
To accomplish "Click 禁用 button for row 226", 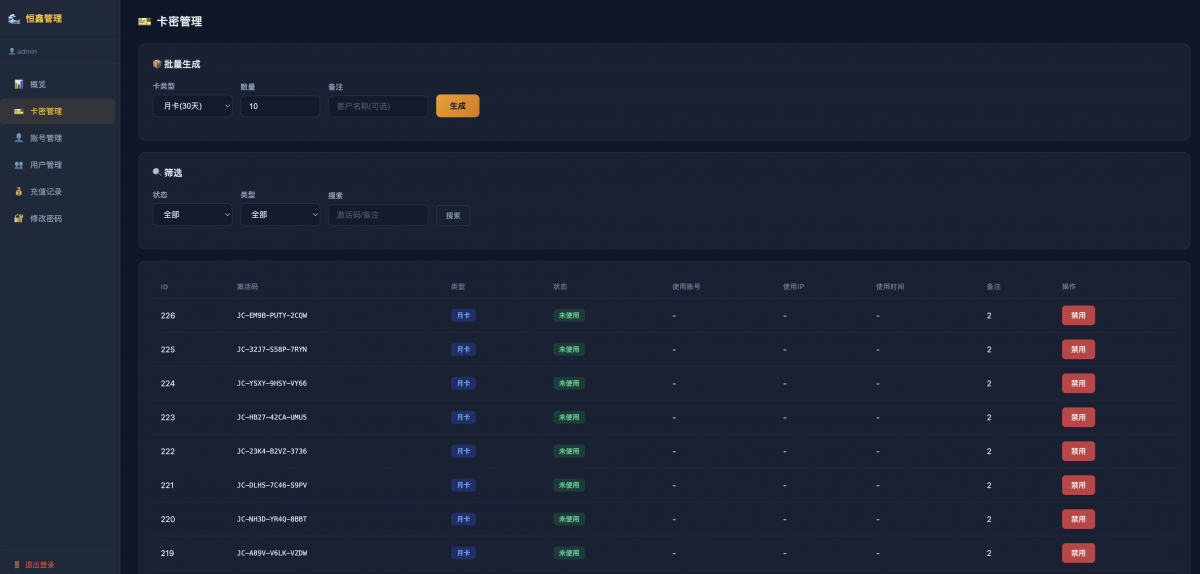I will pos(1078,316).
